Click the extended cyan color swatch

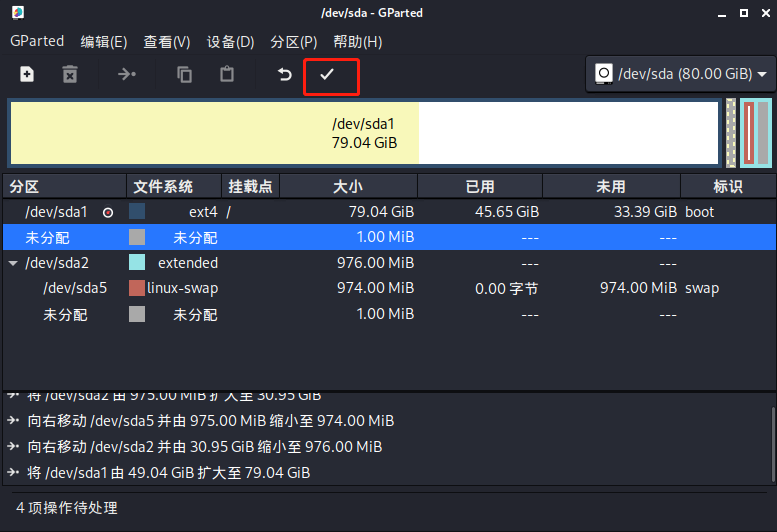(137, 262)
